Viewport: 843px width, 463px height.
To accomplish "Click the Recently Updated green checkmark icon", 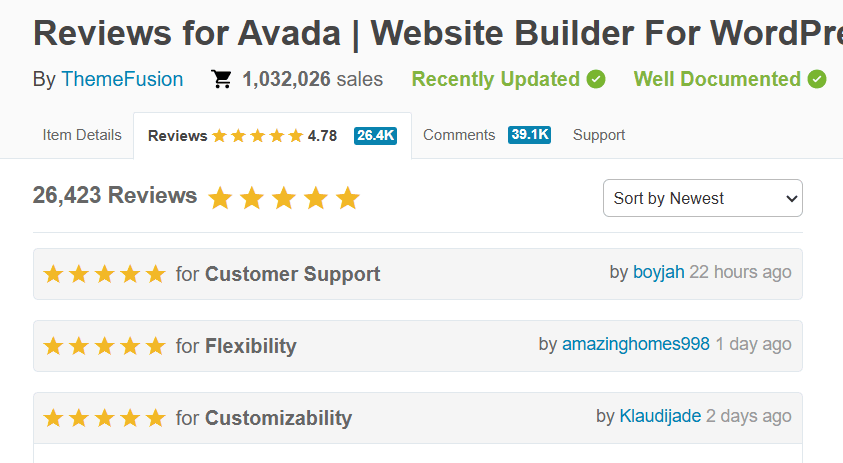I will tap(596, 79).
